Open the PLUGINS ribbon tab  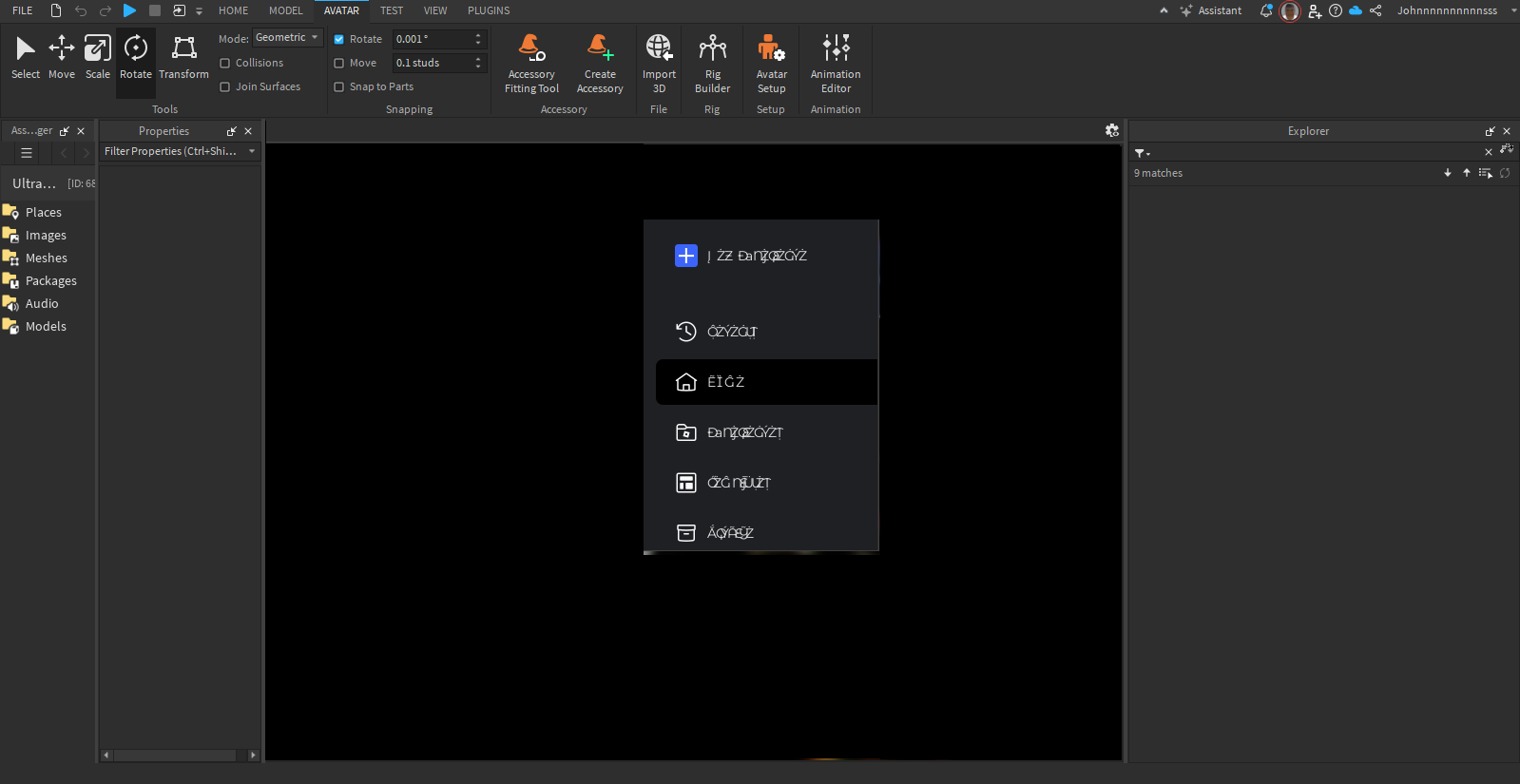(x=489, y=10)
